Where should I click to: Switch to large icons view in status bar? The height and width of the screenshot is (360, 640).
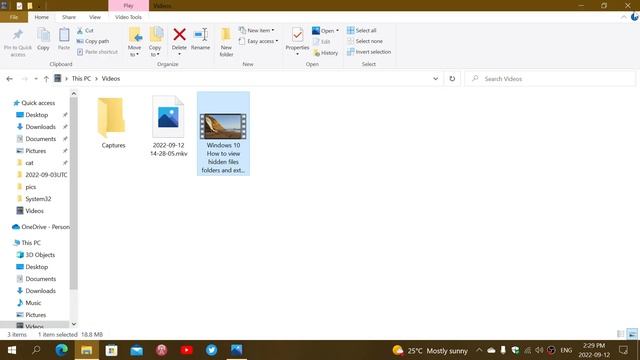632,334
